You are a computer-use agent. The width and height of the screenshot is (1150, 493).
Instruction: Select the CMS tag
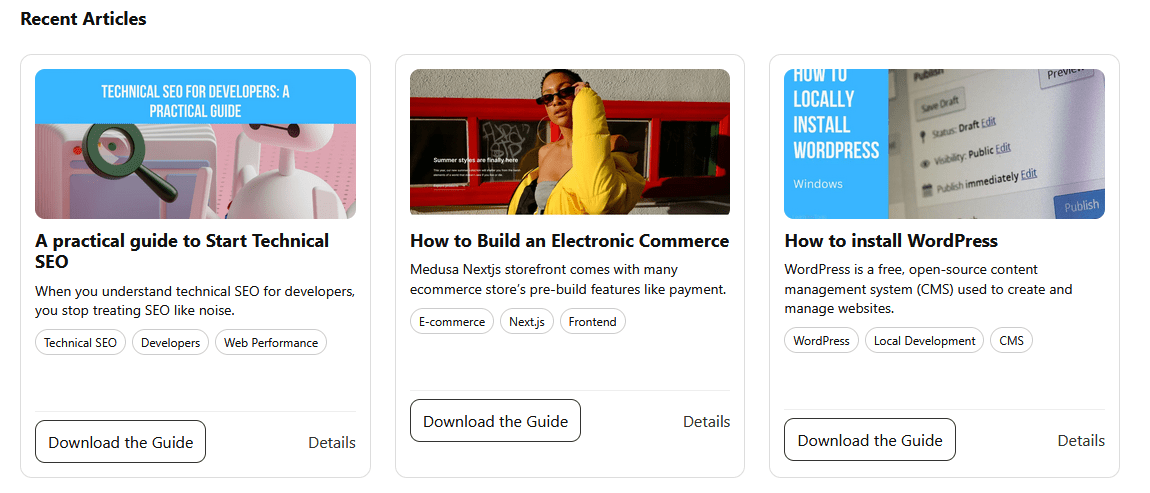(x=1011, y=340)
